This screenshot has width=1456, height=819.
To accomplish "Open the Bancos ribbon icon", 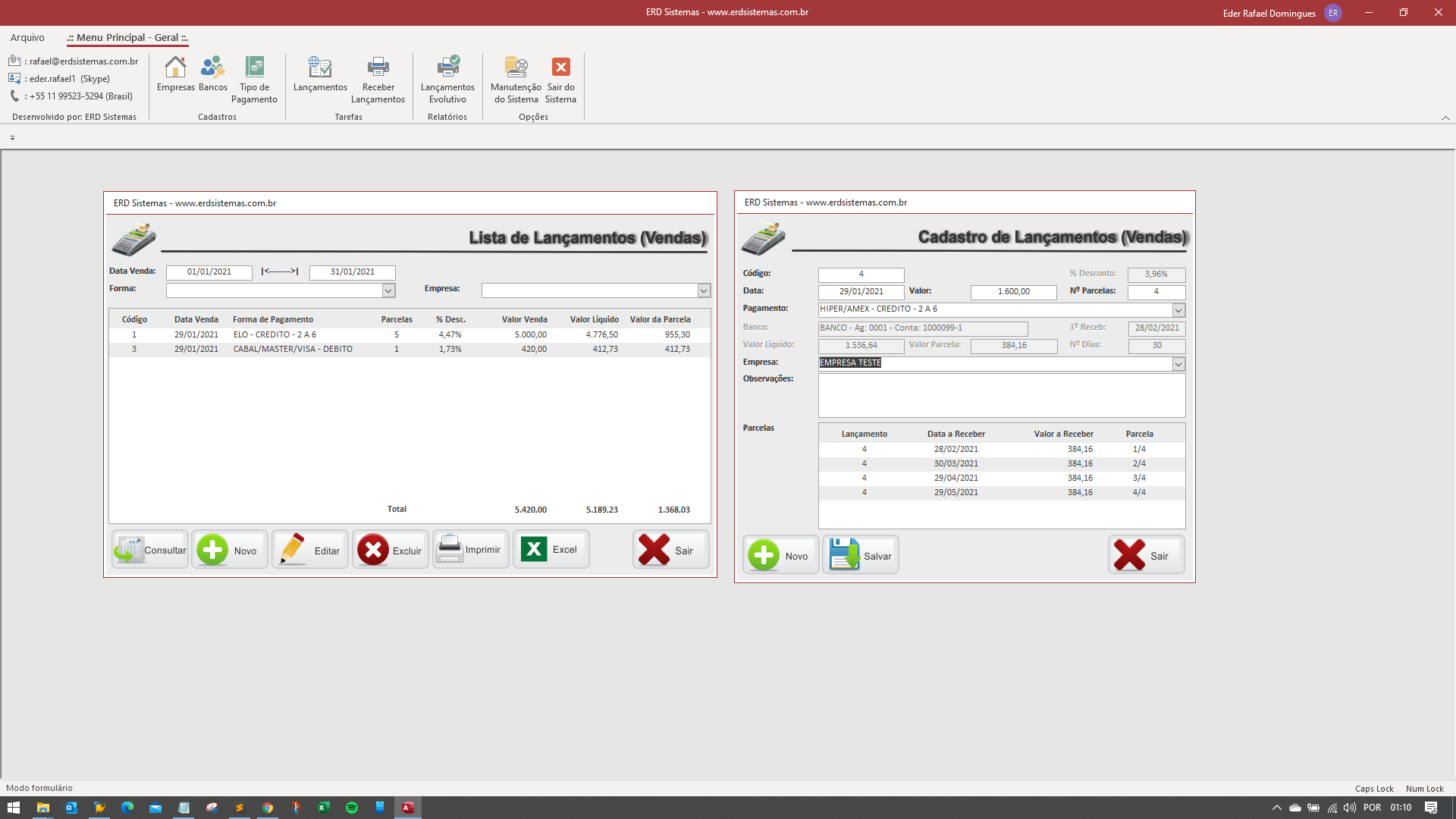I will [213, 74].
